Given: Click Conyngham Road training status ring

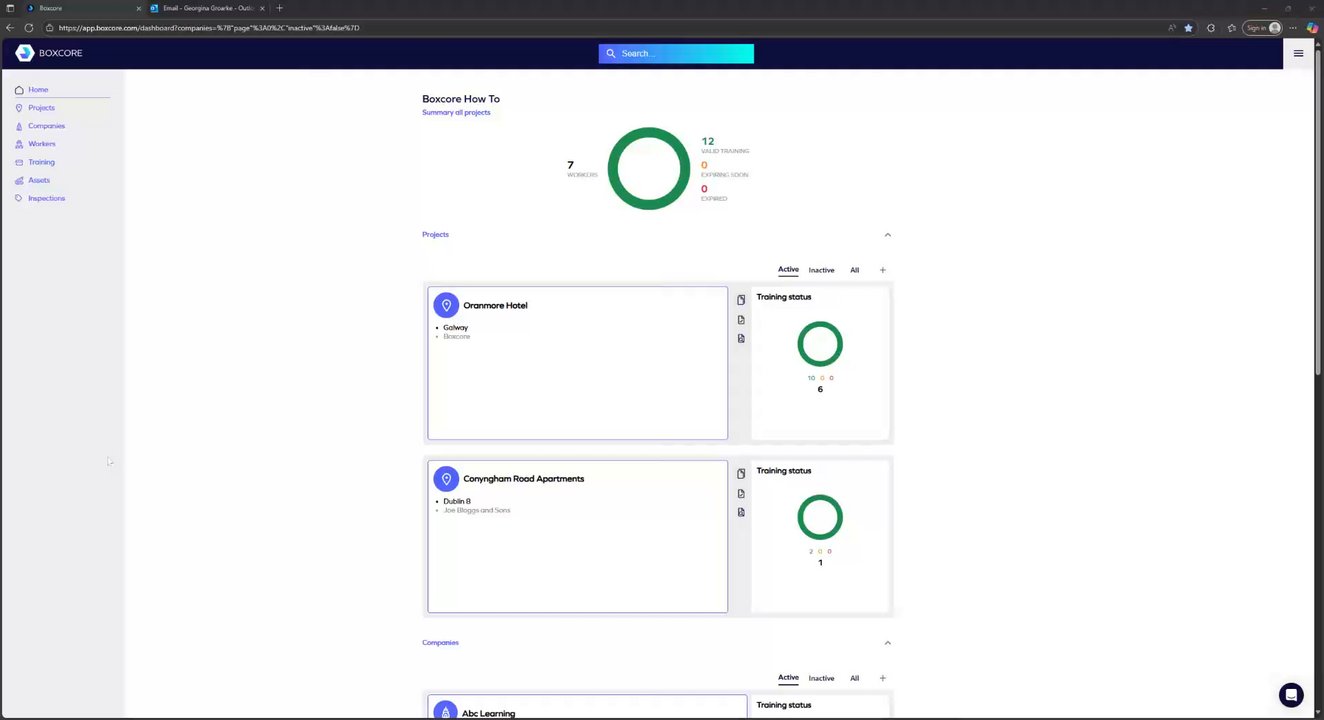Looking at the screenshot, I should click(x=820, y=517).
